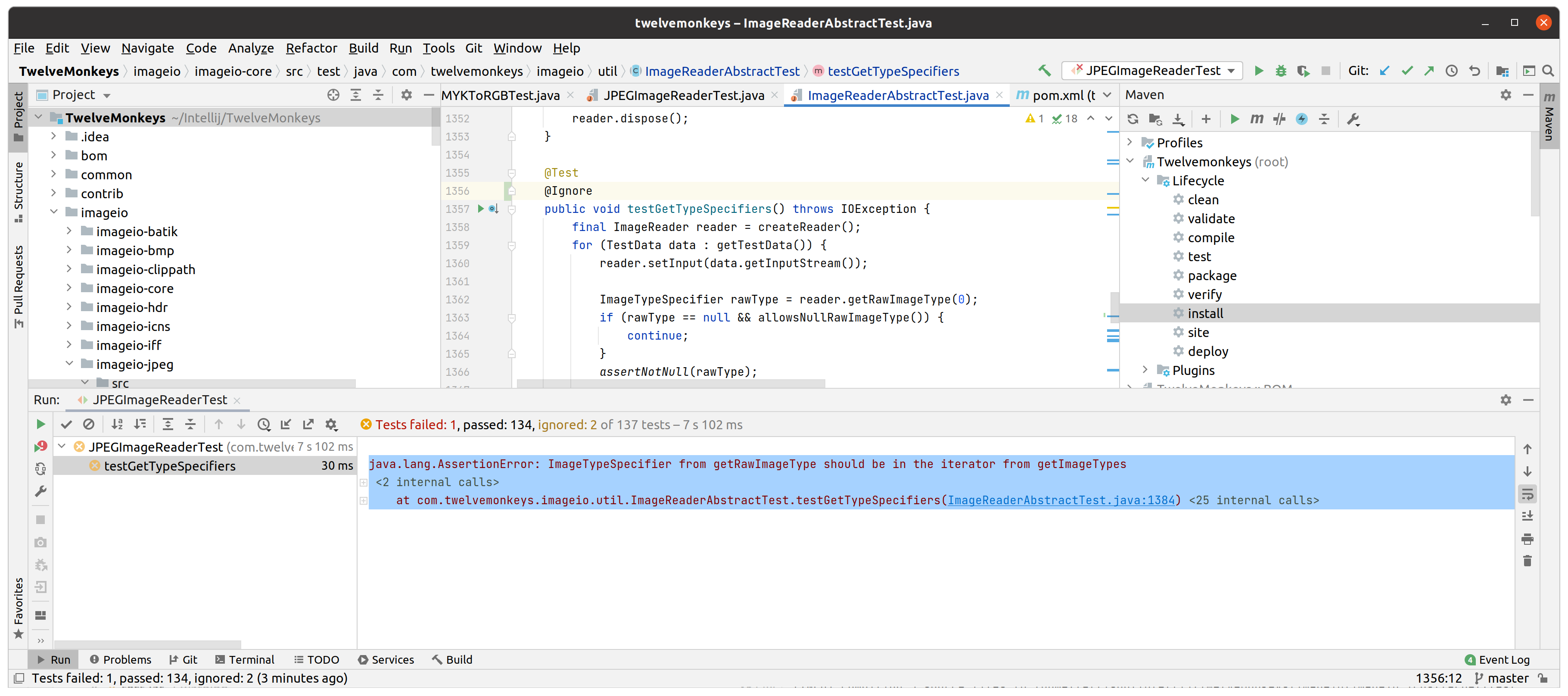
Task: Click the install Maven lifecycle goal
Action: tap(1206, 313)
